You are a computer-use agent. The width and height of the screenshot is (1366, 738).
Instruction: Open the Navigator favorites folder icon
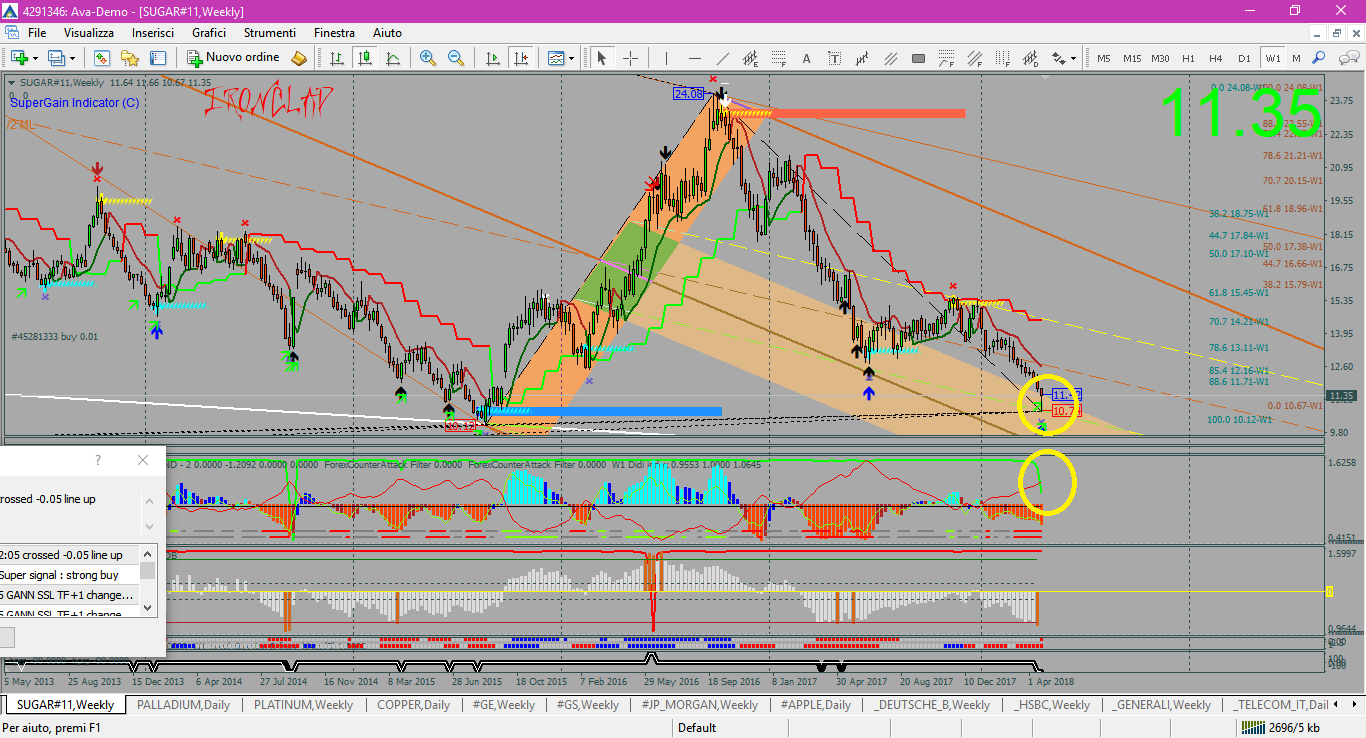[x=130, y=58]
